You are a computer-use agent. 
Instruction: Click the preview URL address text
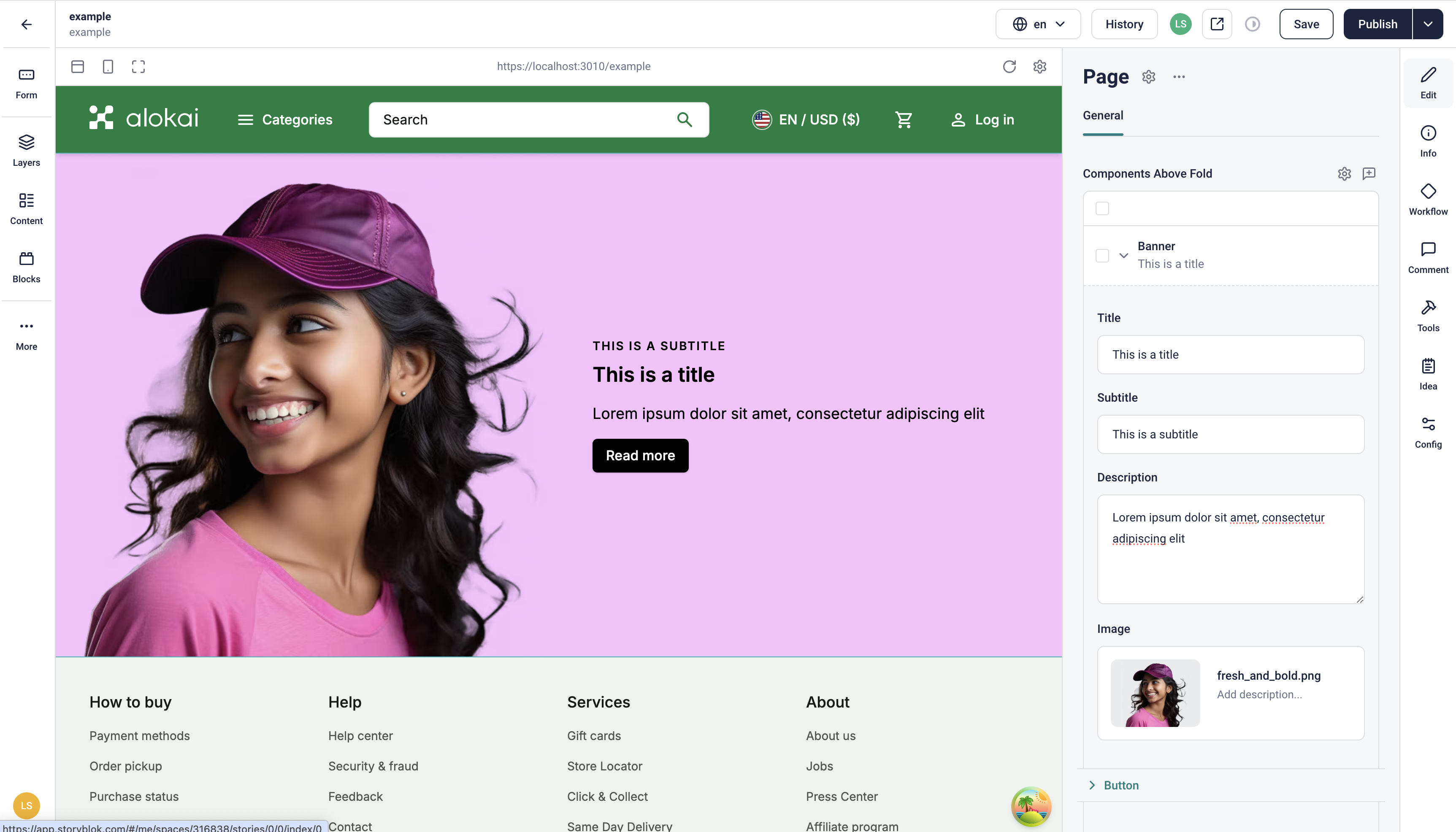[x=573, y=66]
